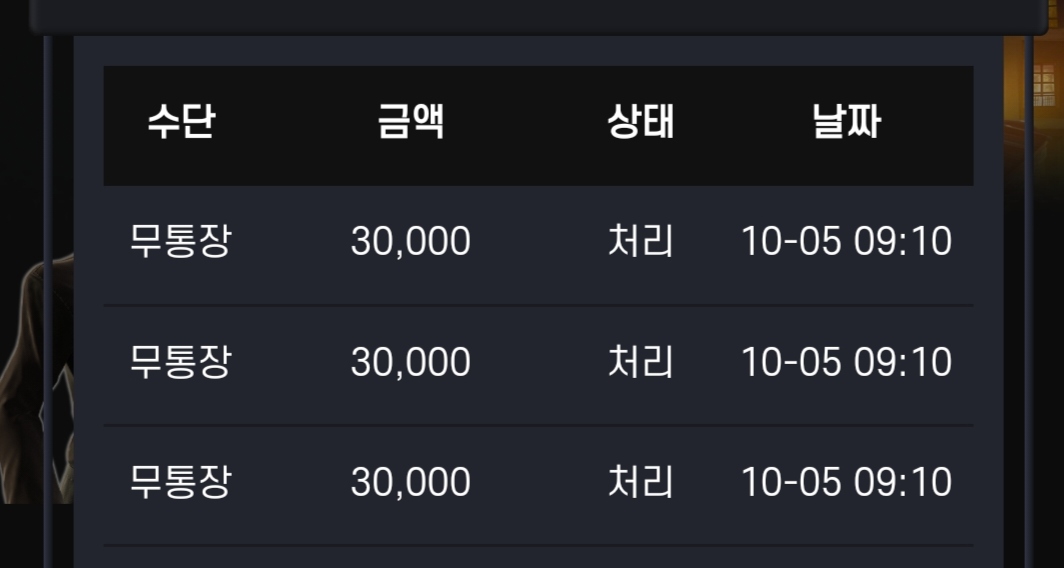This screenshot has height=568, width=1064.
Task: Select 무통장 in the second transaction row
Action: 180,361
